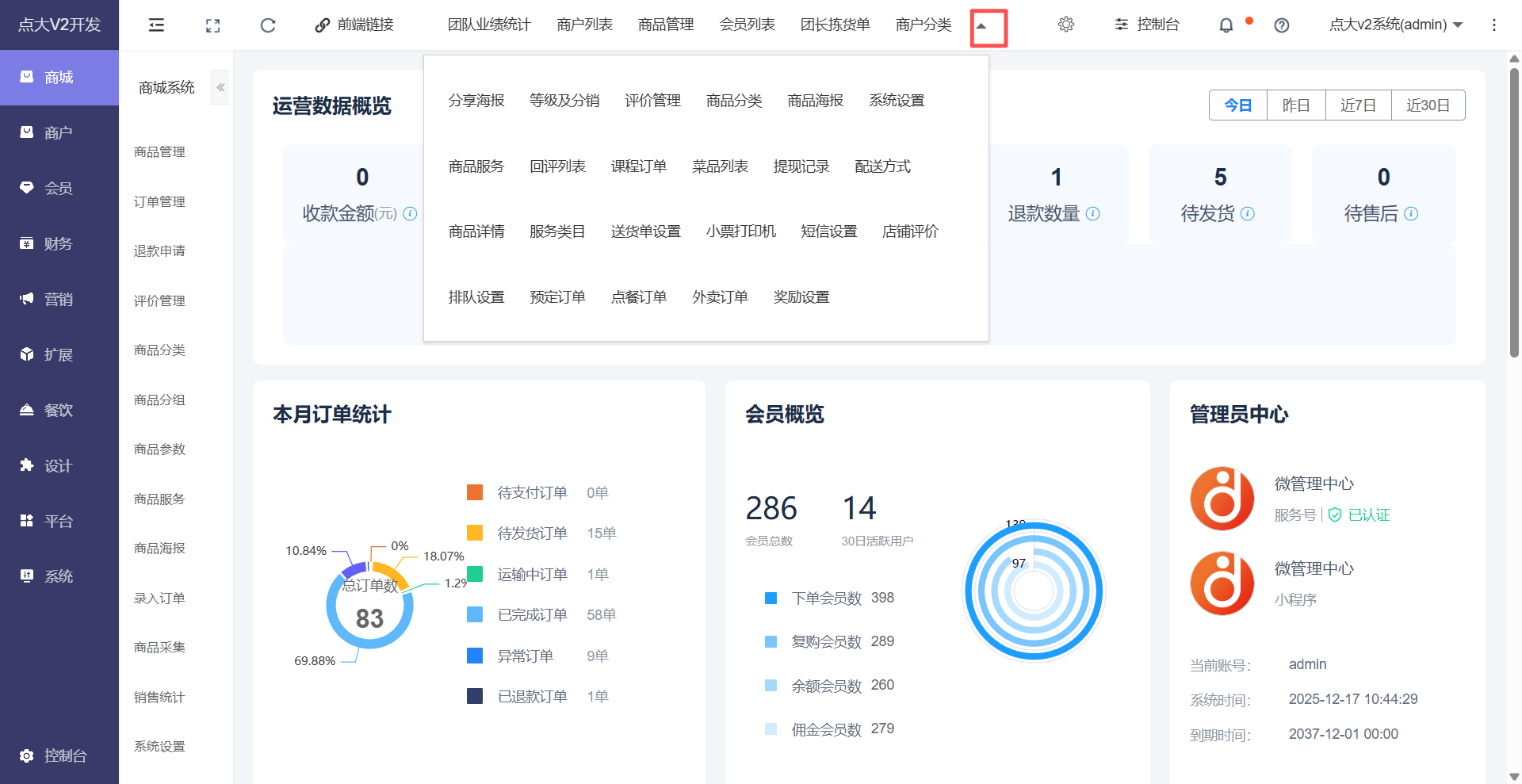The height and width of the screenshot is (784, 1522).
Task: Click the 点大V2开发 logo title
Action: (59, 25)
